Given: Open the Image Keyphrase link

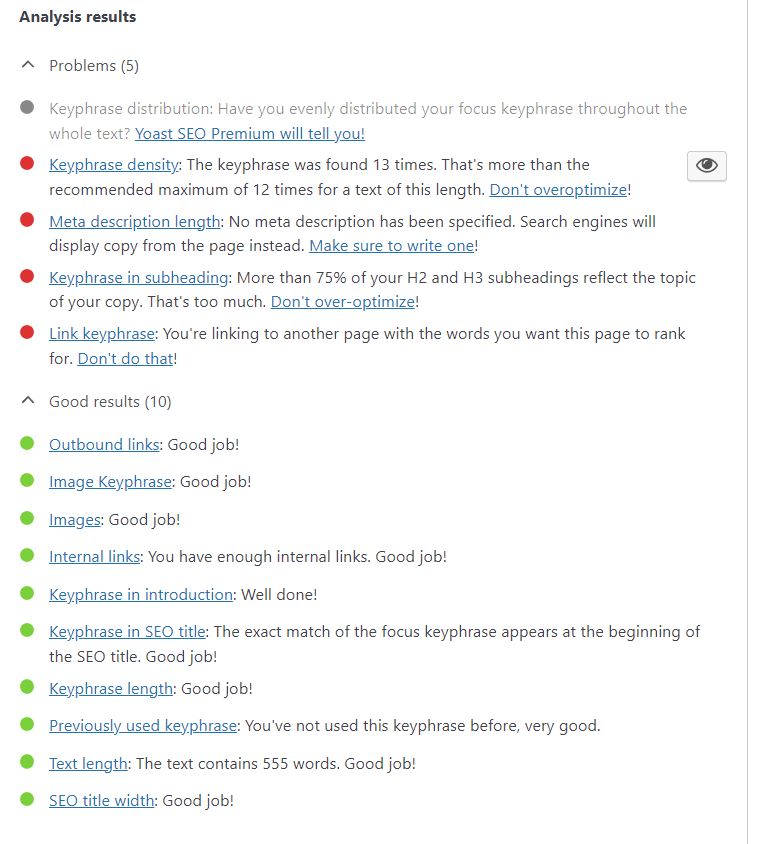Looking at the screenshot, I should point(110,481).
